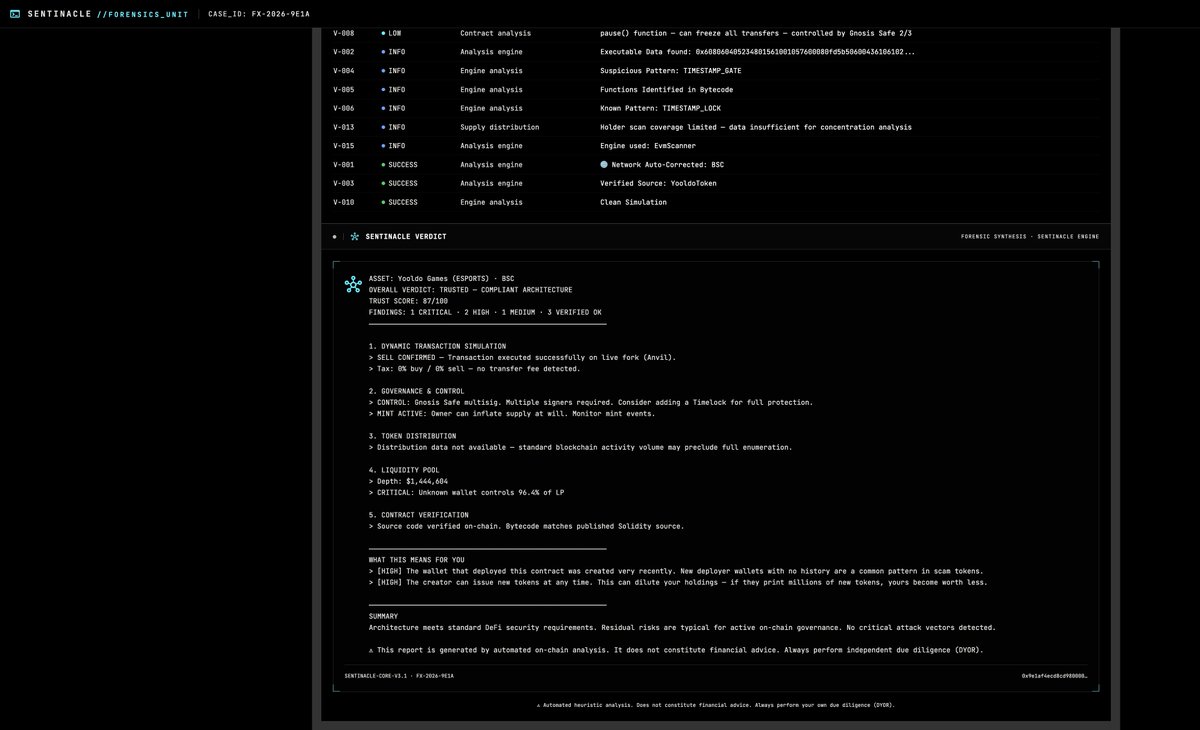Click 'Tax: 0% buy / 0% sell' line
1200x730 pixels.
click(476, 368)
